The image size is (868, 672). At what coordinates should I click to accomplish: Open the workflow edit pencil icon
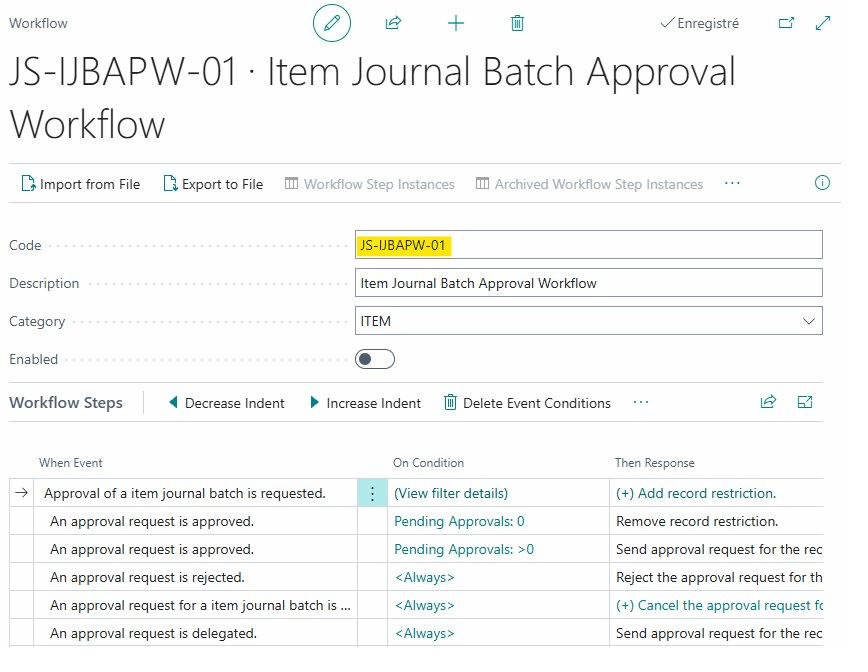[x=332, y=22]
